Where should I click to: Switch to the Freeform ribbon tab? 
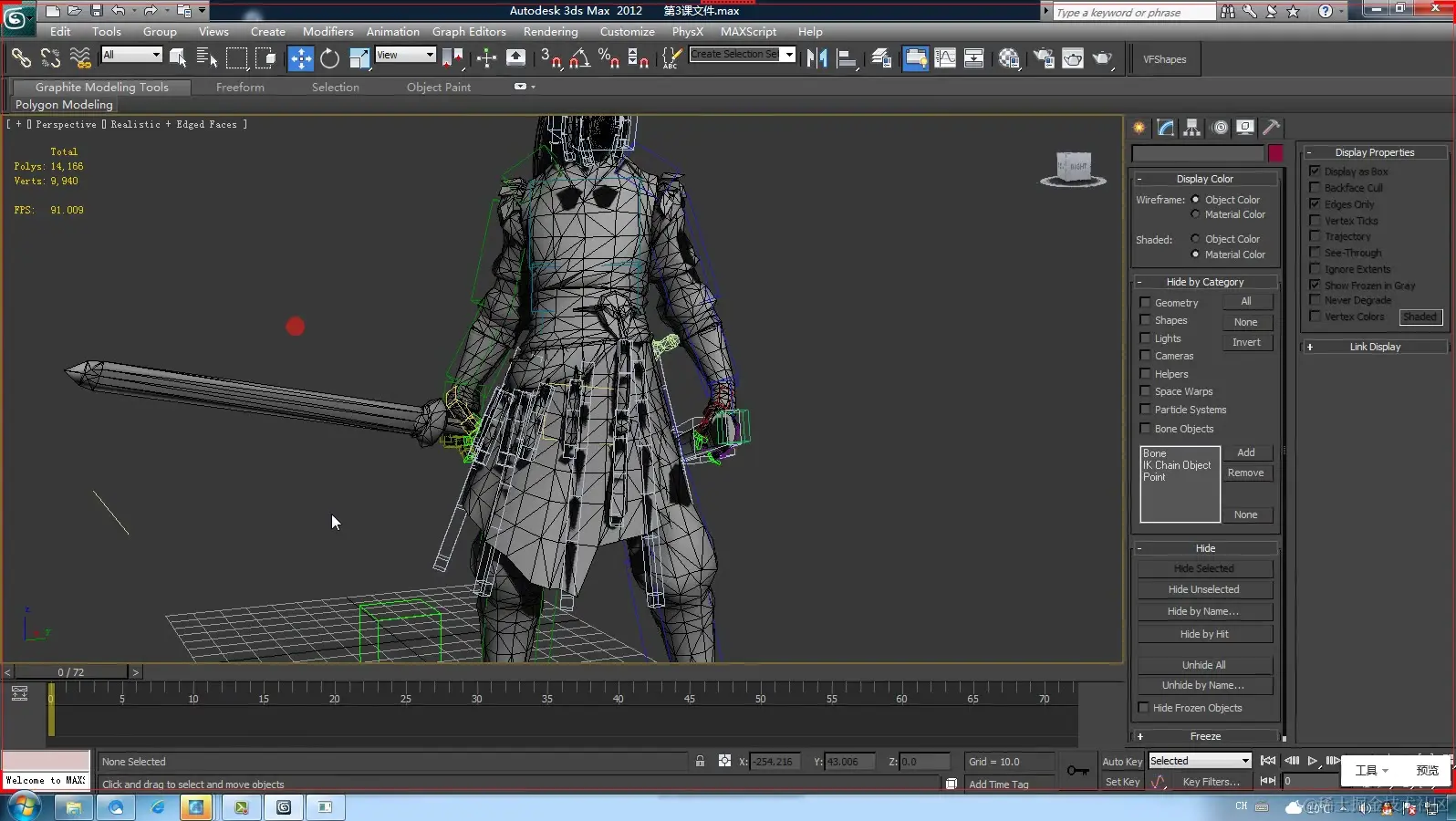(240, 88)
